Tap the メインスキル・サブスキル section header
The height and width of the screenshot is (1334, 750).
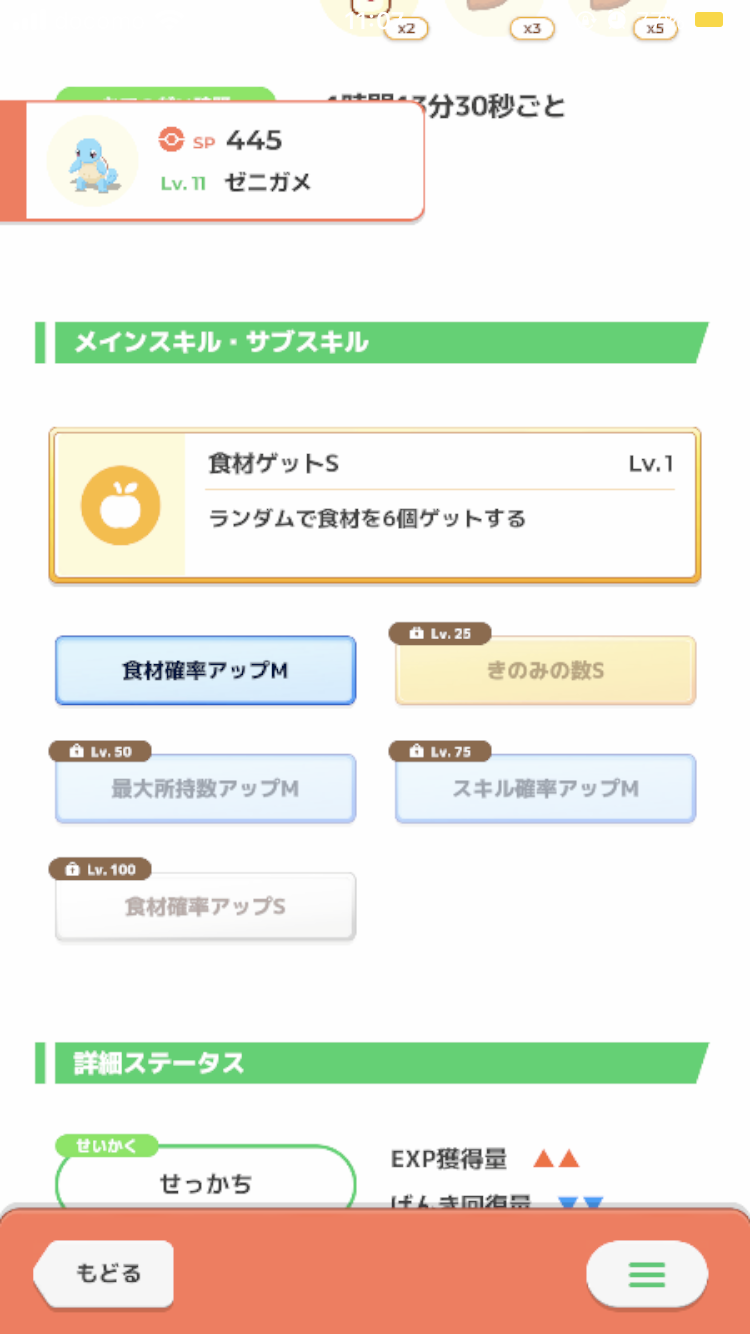(372, 343)
